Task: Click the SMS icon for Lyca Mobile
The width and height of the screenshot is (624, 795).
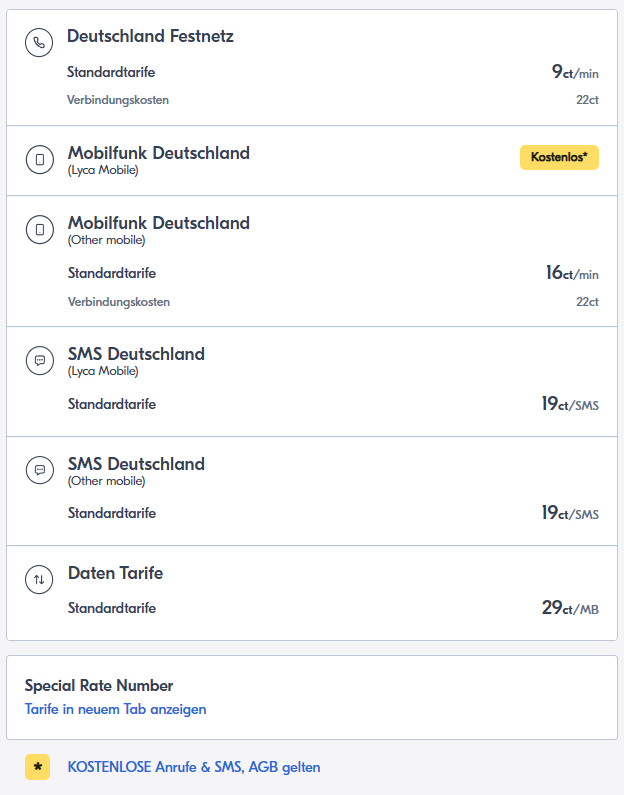Action: pos(40,360)
